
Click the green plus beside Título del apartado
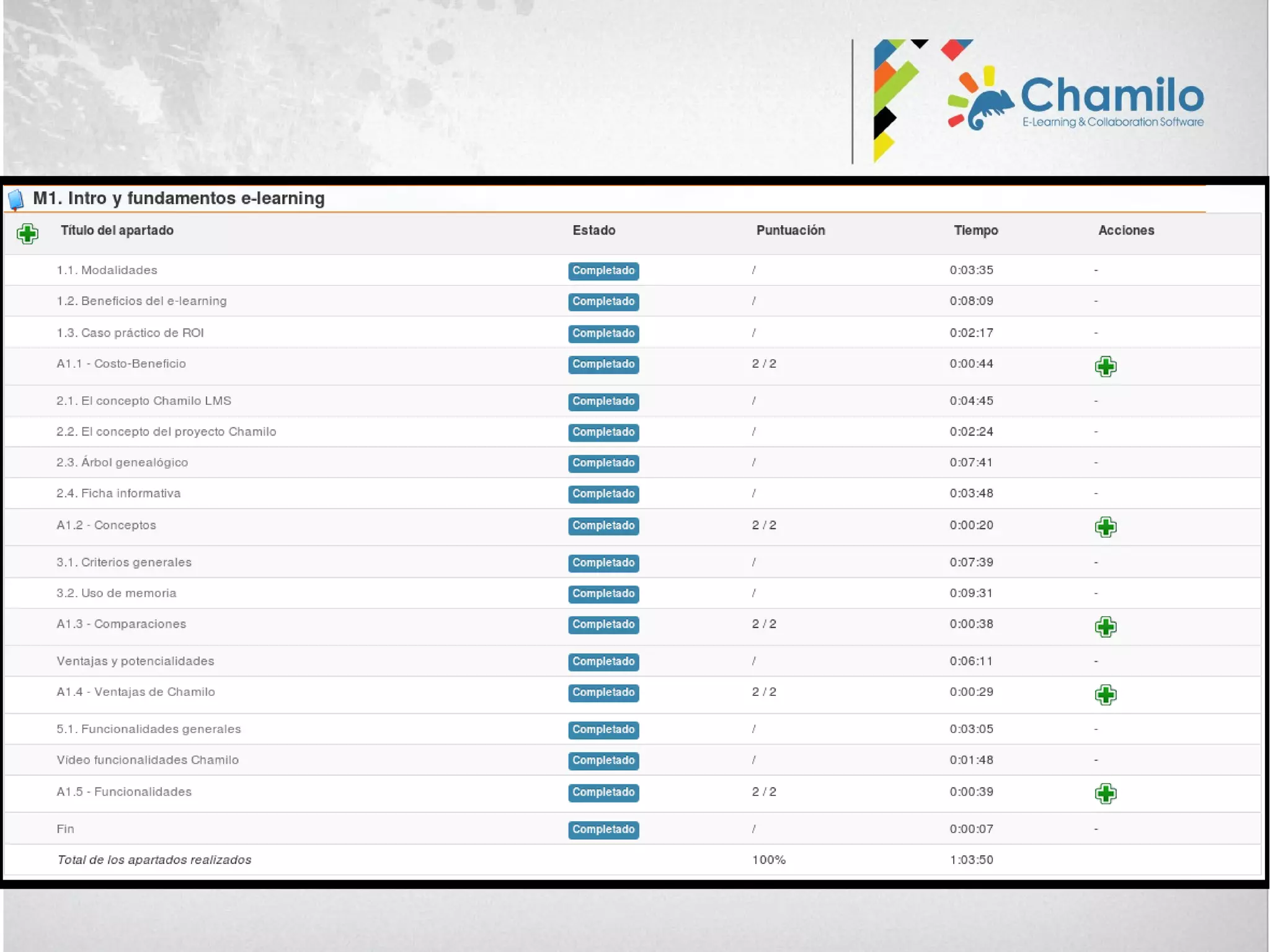pos(27,234)
